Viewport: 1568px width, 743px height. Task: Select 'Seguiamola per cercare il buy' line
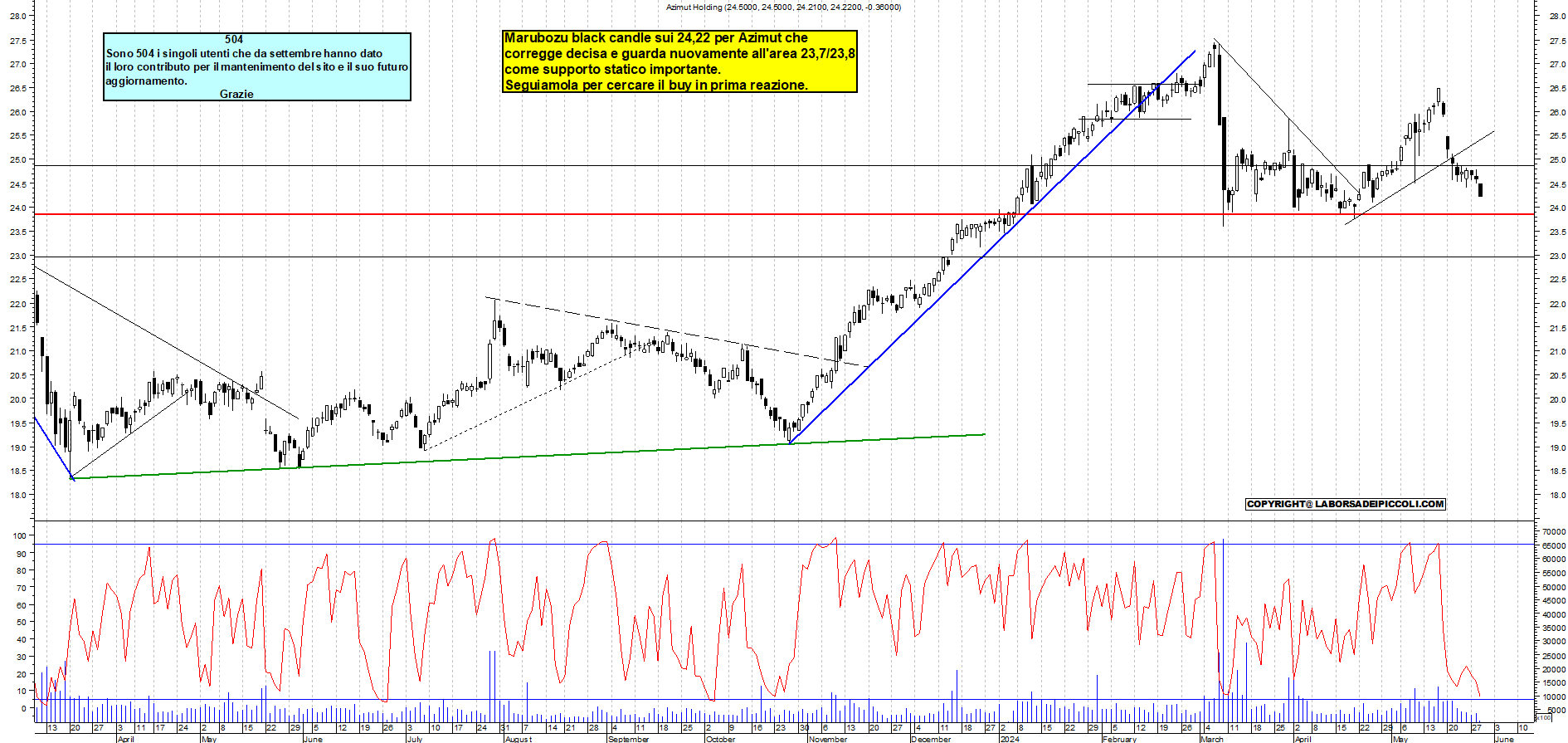pyautogui.click(x=656, y=85)
